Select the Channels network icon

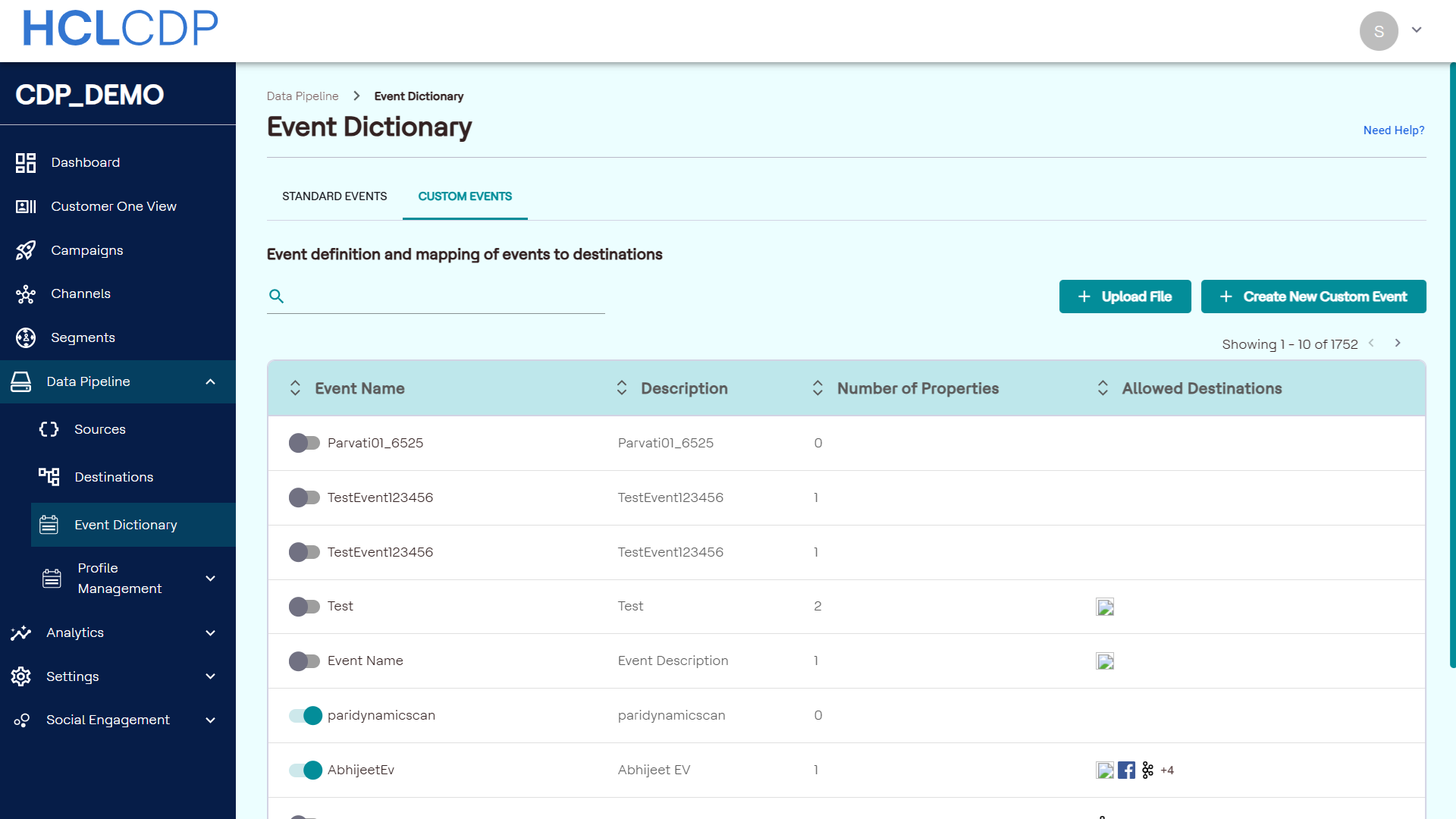[26, 294]
